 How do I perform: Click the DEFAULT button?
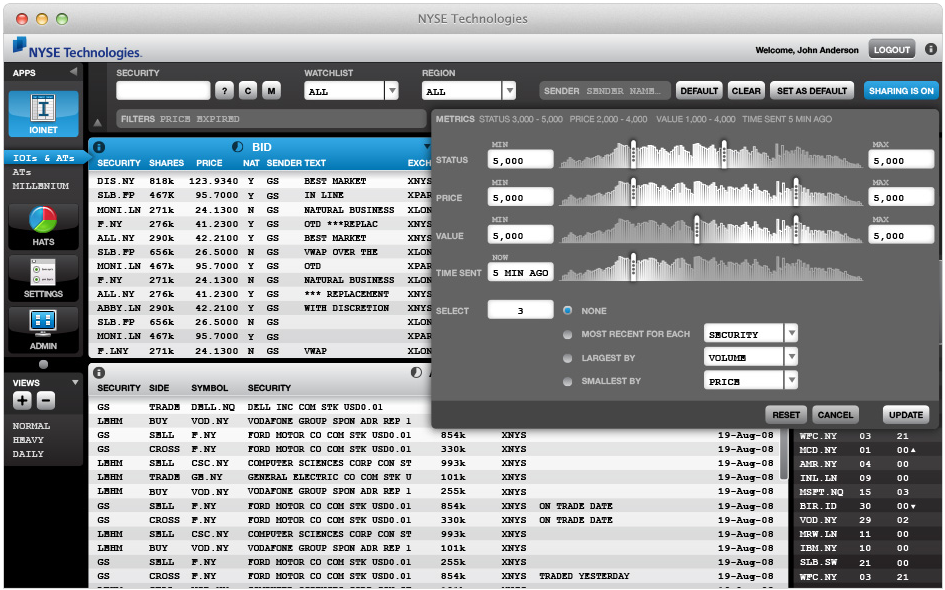click(x=699, y=91)
